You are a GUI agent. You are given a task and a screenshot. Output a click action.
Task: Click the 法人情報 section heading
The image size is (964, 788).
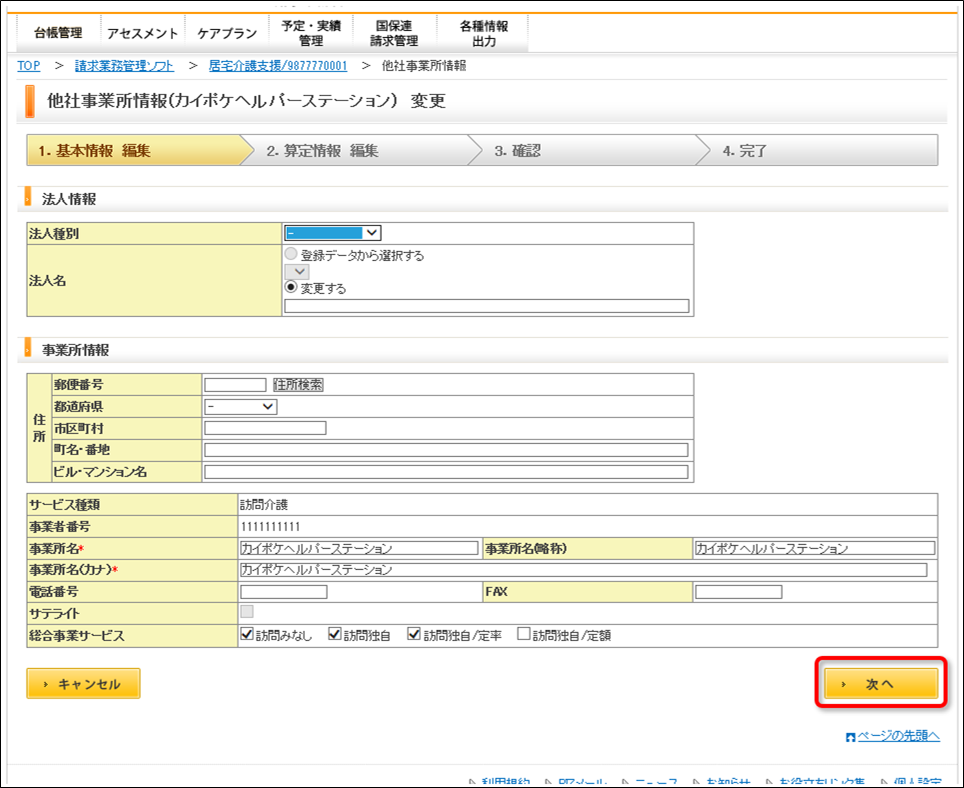tap(69, 199)
